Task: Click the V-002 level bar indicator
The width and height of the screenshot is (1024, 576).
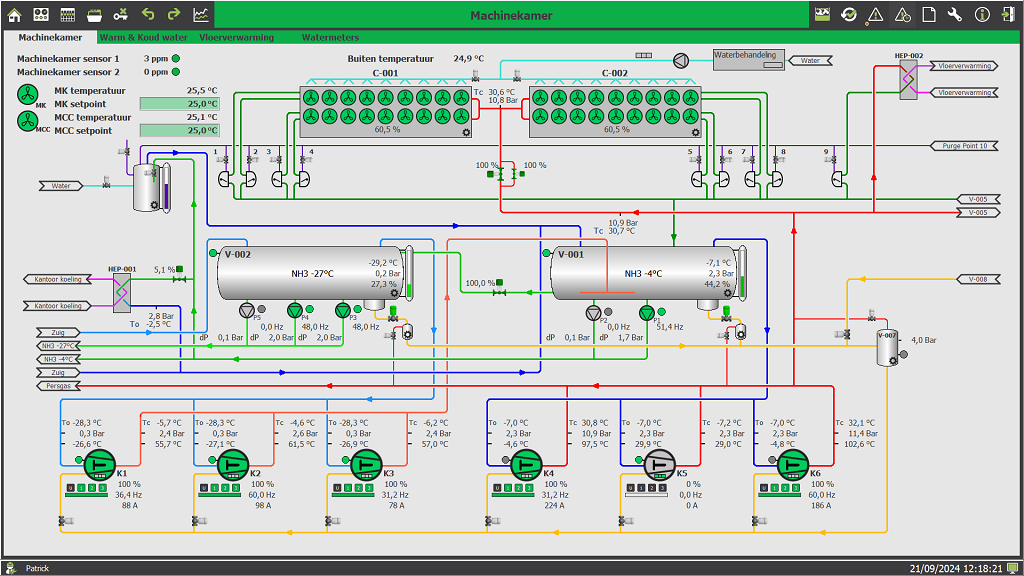Action: pos(409,272)
